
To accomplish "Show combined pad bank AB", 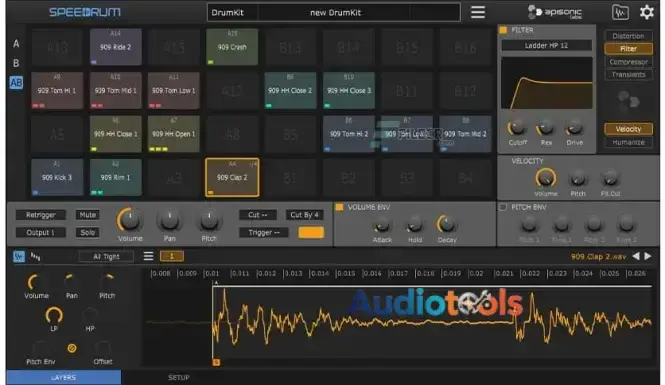I will (x=16, y=83).
